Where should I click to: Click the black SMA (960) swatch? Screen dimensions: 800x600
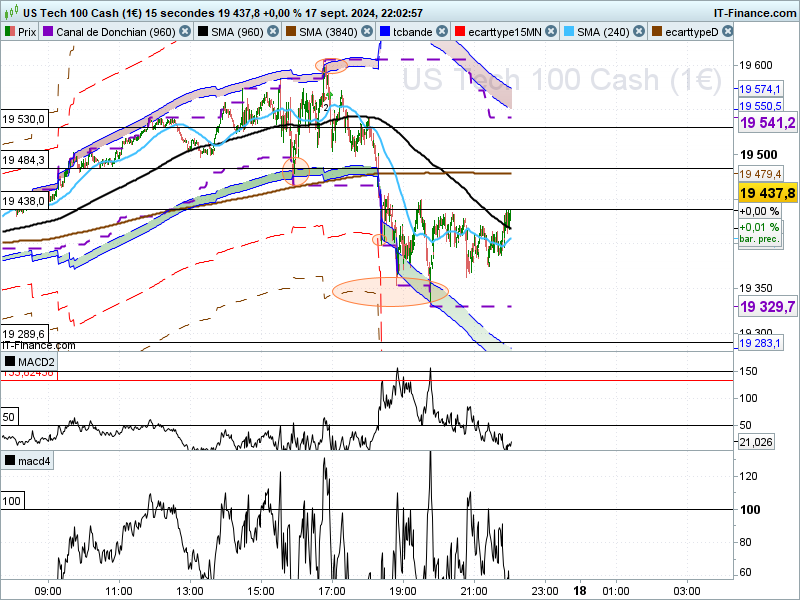pyautogui.click(x=203, y=32)
